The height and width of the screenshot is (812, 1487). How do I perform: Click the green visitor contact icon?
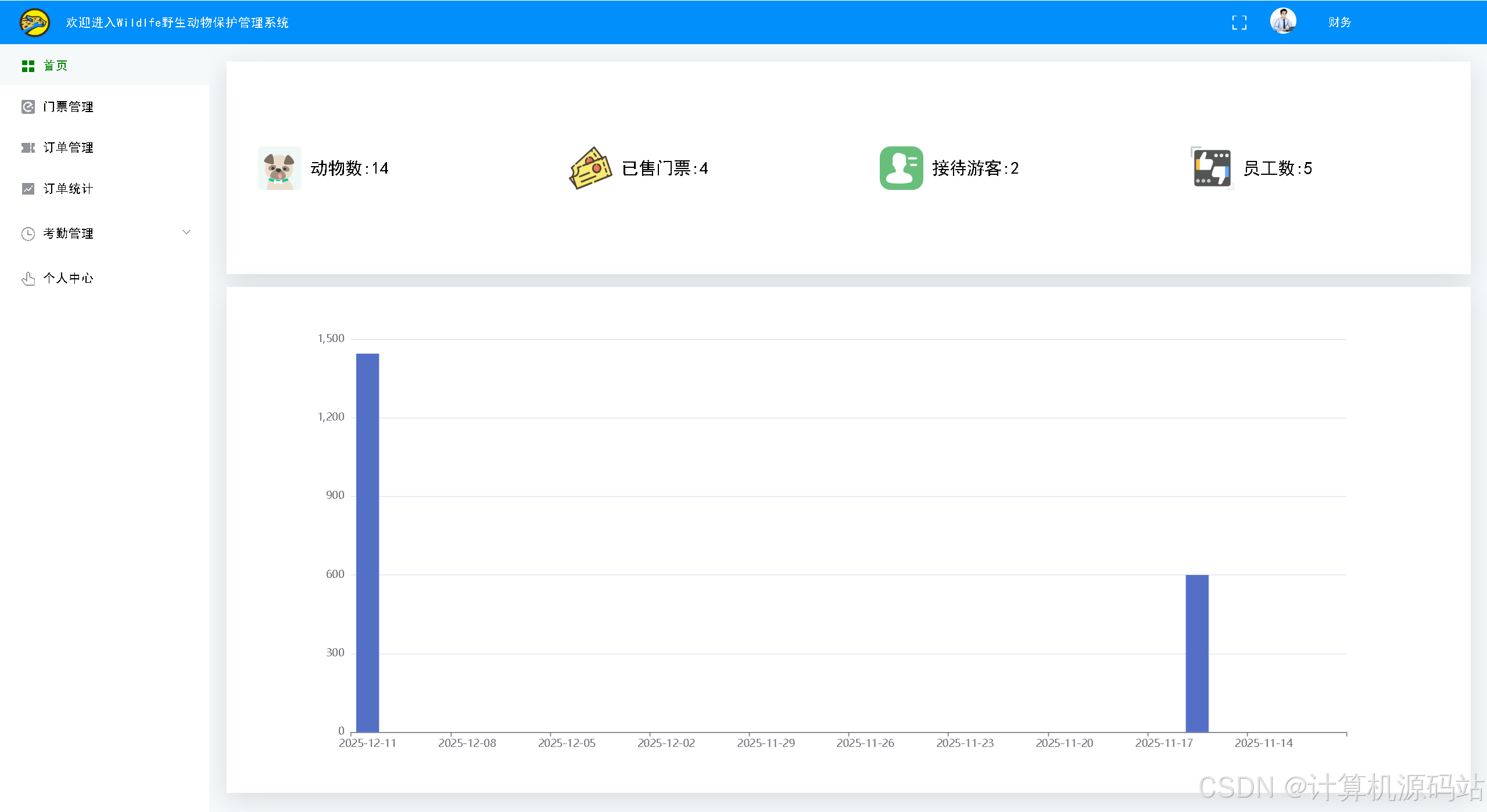[x=901, y=168]
